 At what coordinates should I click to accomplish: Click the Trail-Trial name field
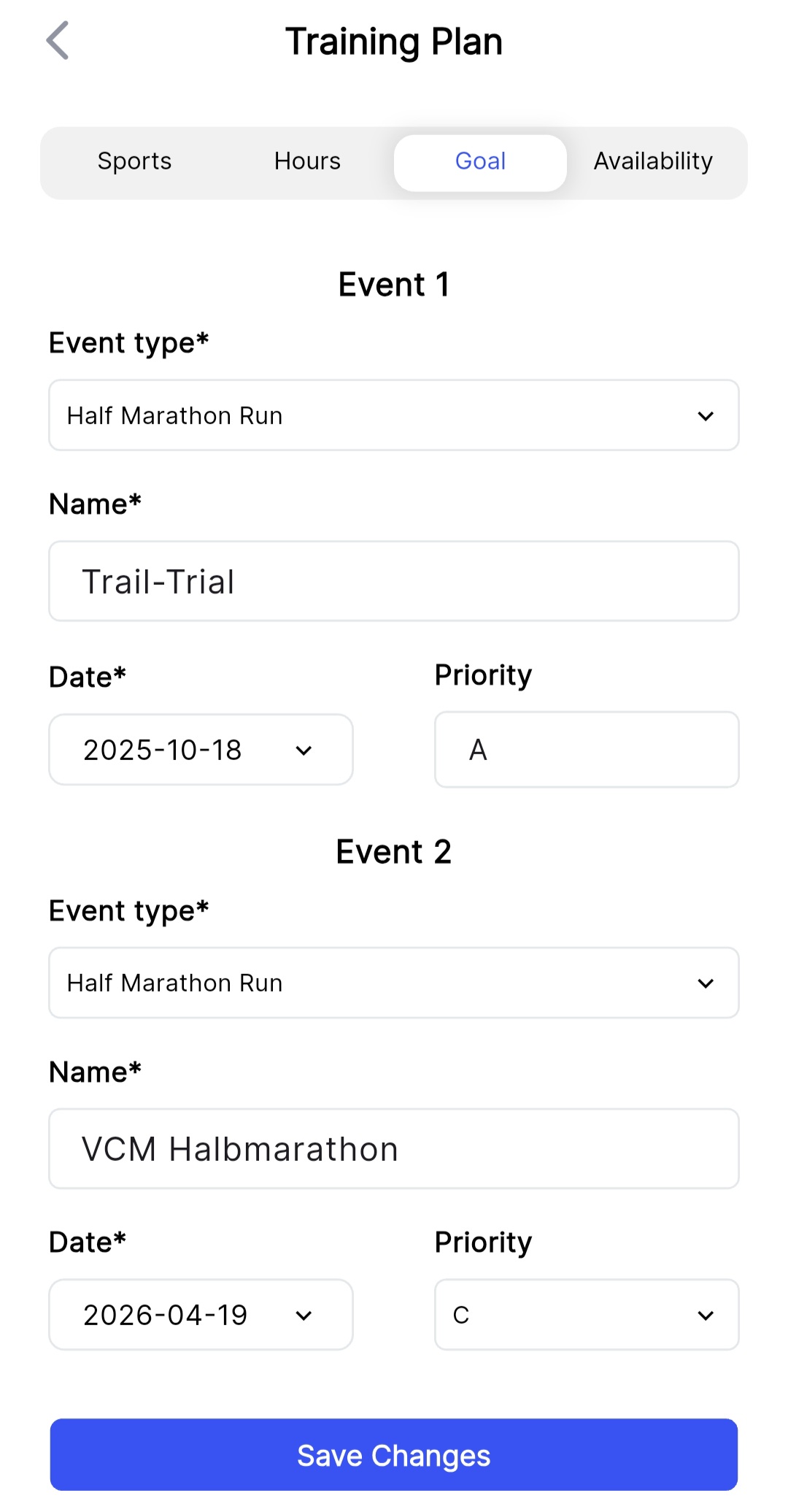click(393, 581)
